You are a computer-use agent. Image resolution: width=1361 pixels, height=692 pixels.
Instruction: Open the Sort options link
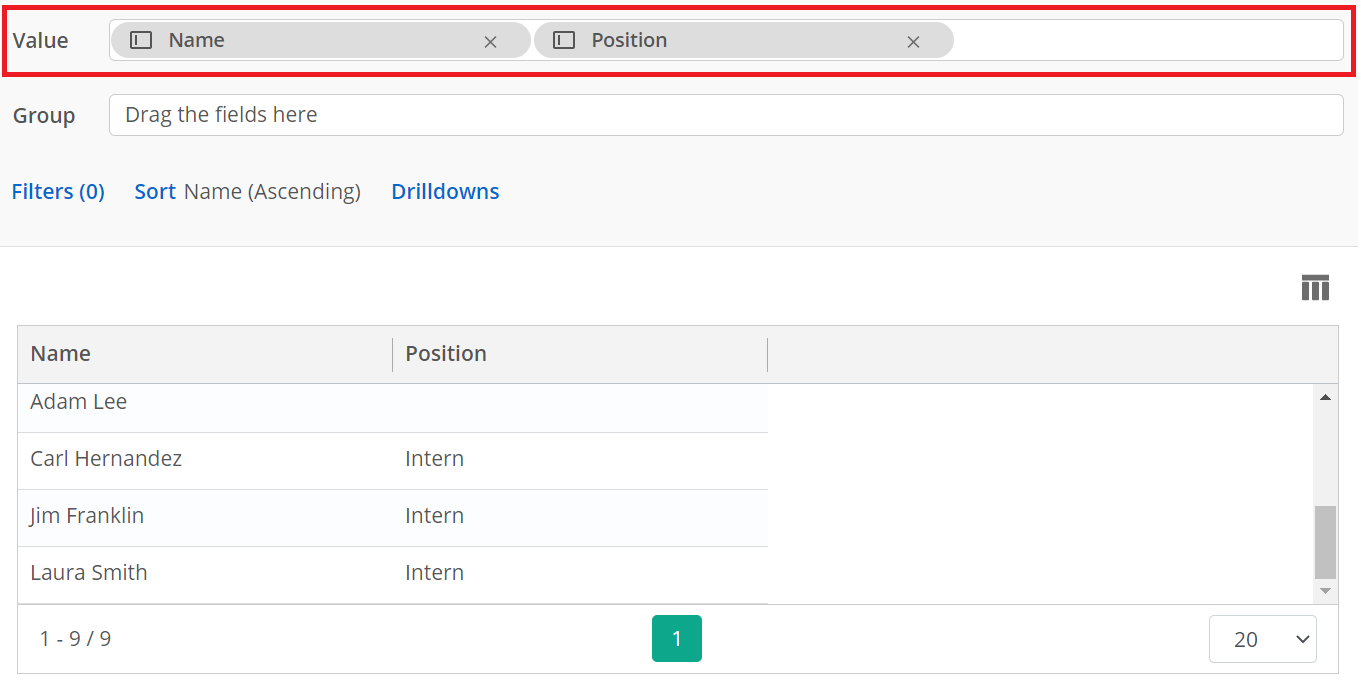[x=155, y=192]
